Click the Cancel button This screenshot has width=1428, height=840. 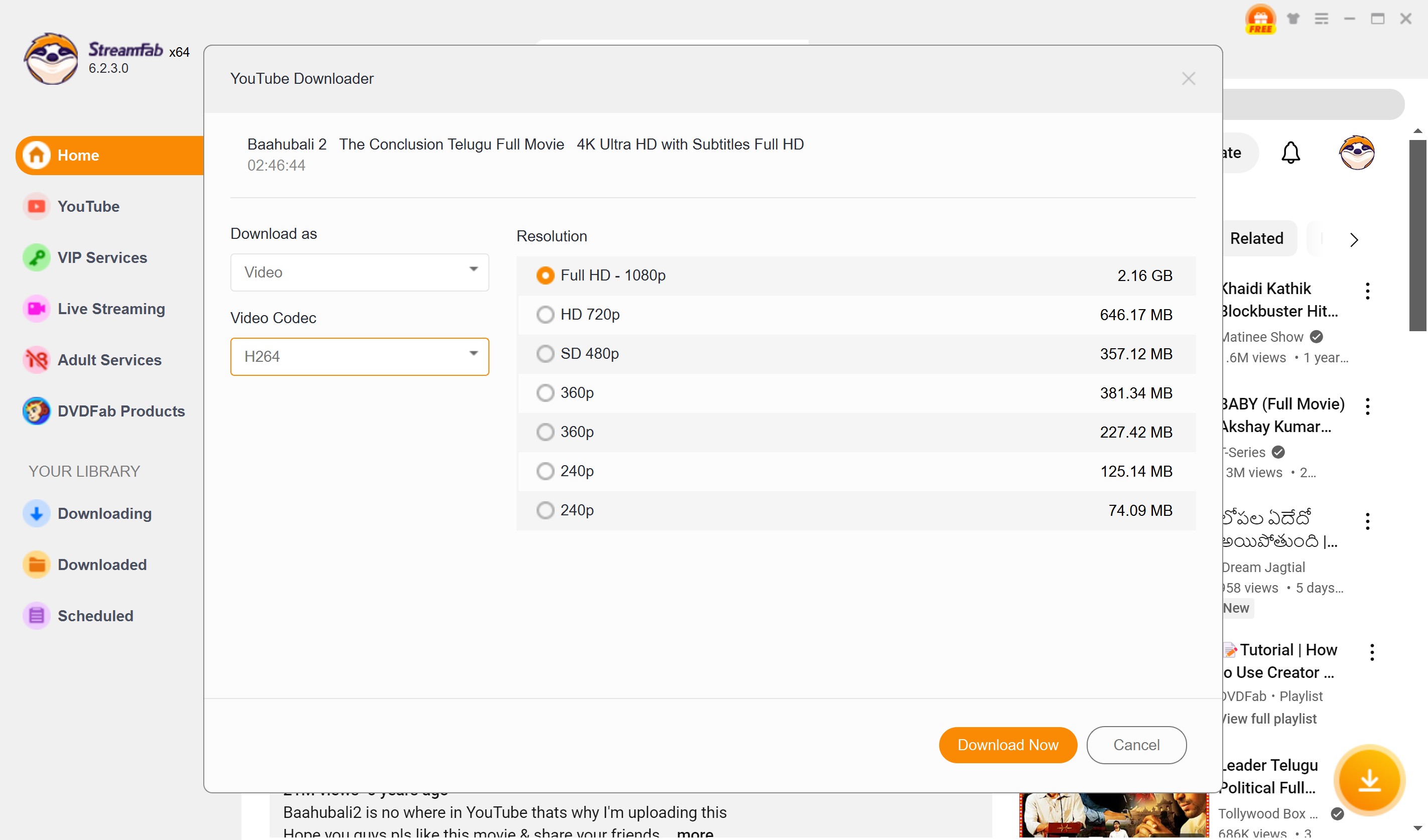pos(1136,745)
